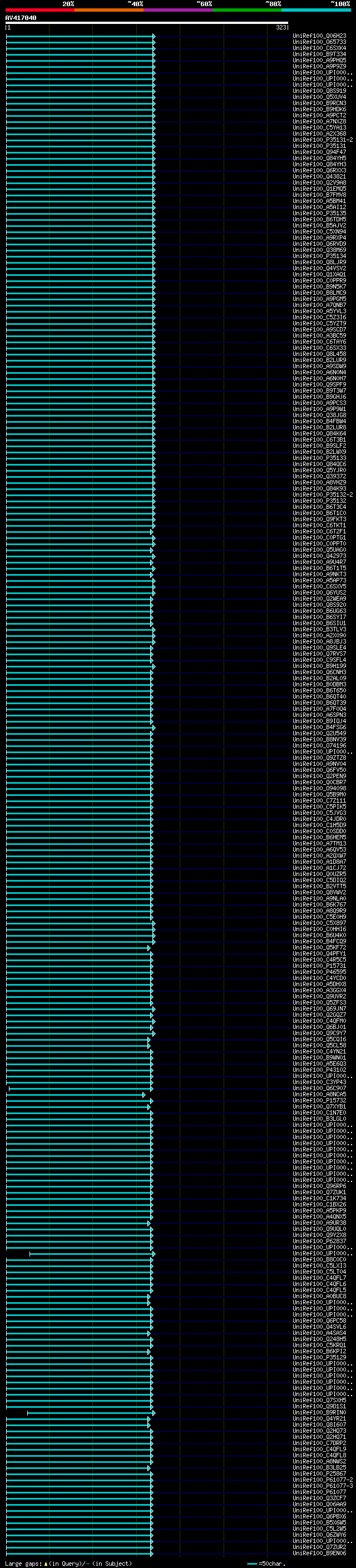Image resolution: width=356 pixels, height=1568 pixels.
Task: Click hit label UniRef100_B4FCQ9
Action: pos(319,942)
